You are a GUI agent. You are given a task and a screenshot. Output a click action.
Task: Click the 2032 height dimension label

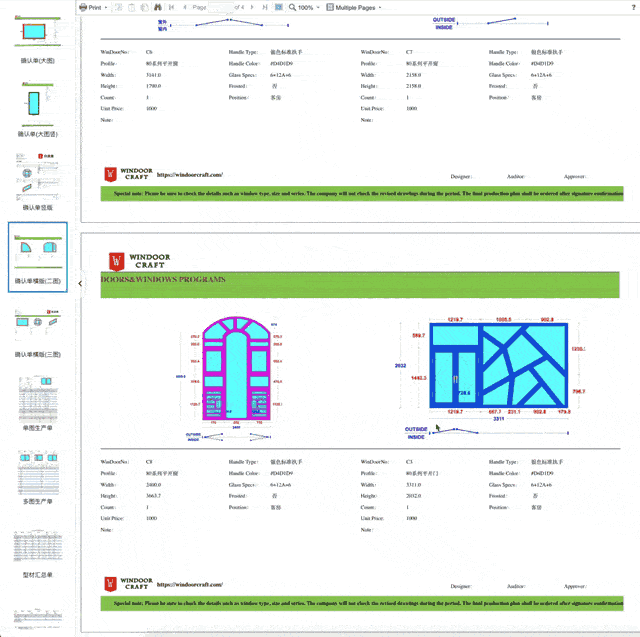point(400,366)
